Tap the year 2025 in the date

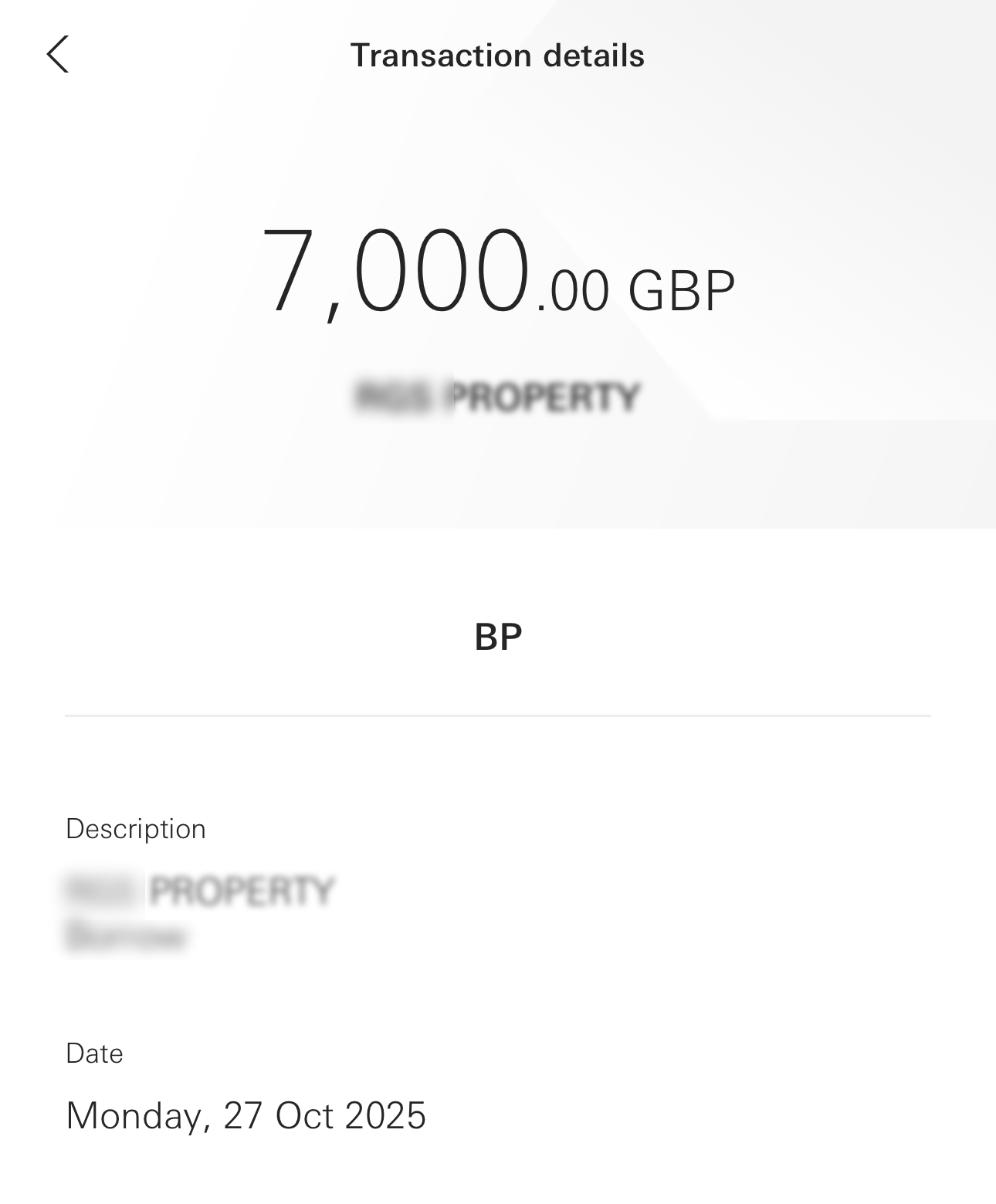tap(385, 1116)
